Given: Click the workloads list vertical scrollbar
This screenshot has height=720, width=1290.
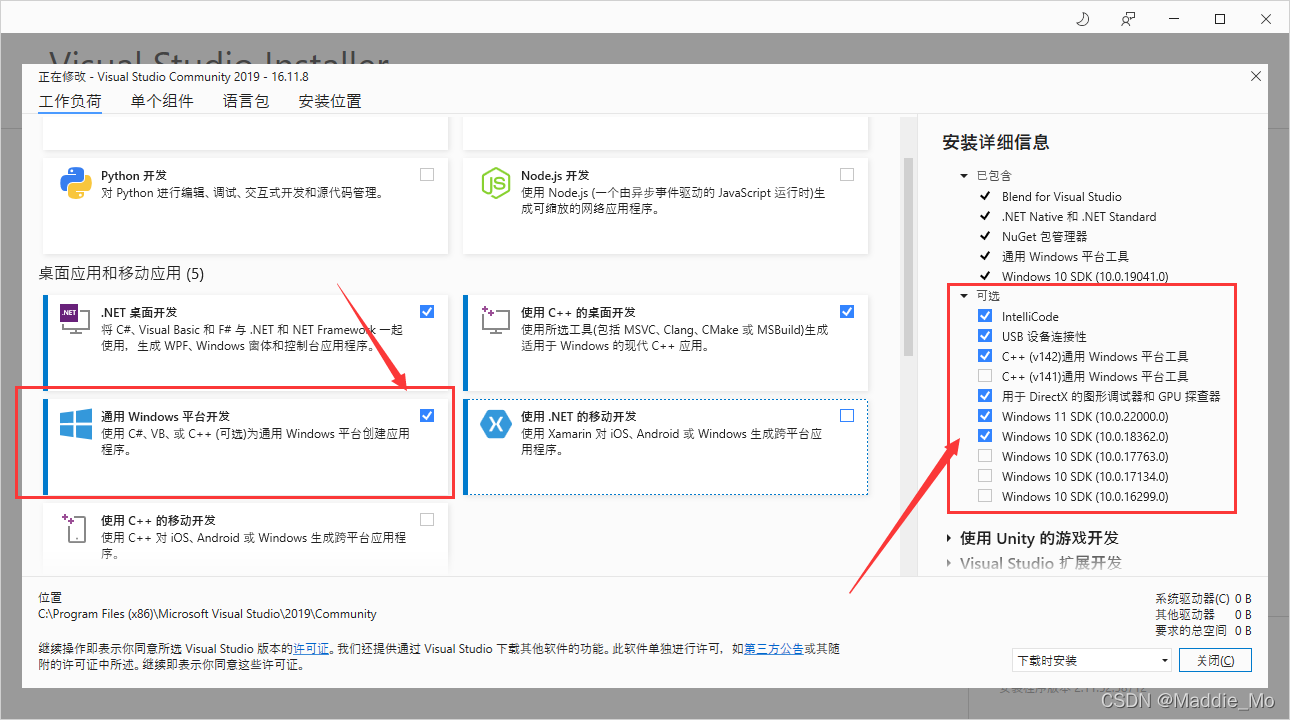Looking at the screenshot, I should pos(908,256).
